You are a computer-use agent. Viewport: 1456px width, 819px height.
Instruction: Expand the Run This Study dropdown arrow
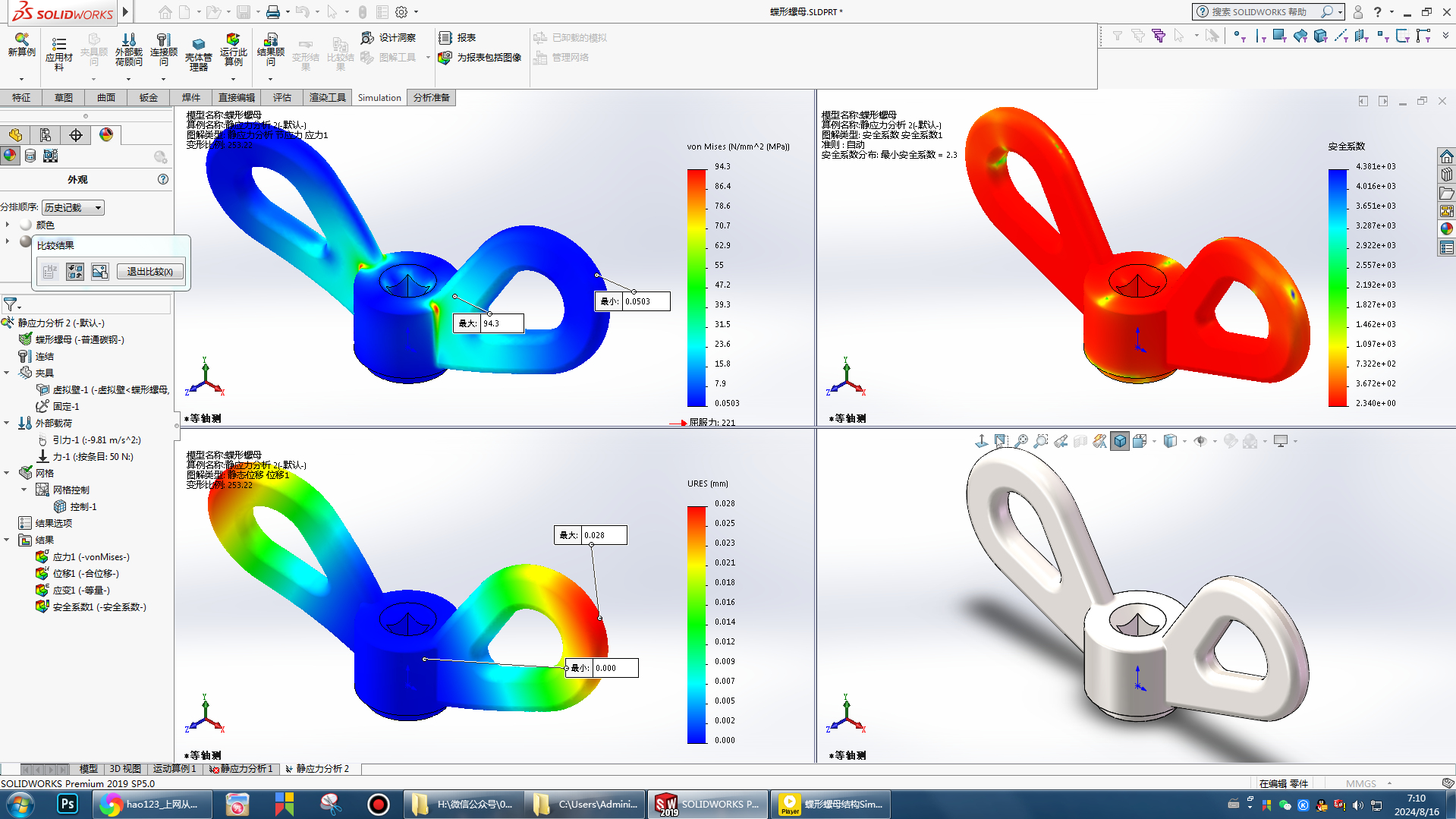(233, 79)
